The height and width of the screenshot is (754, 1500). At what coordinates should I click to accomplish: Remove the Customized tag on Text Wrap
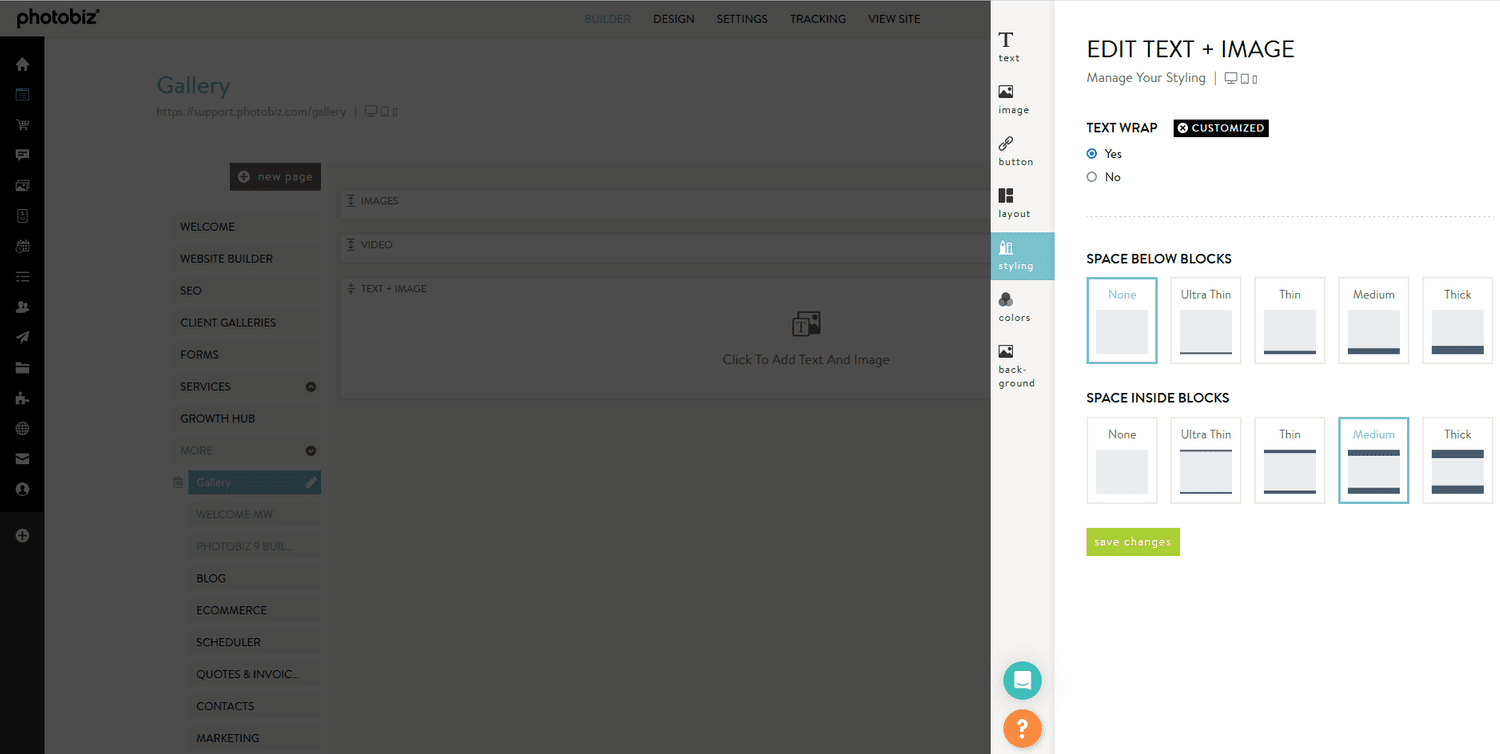click(x=1183, y=128)
